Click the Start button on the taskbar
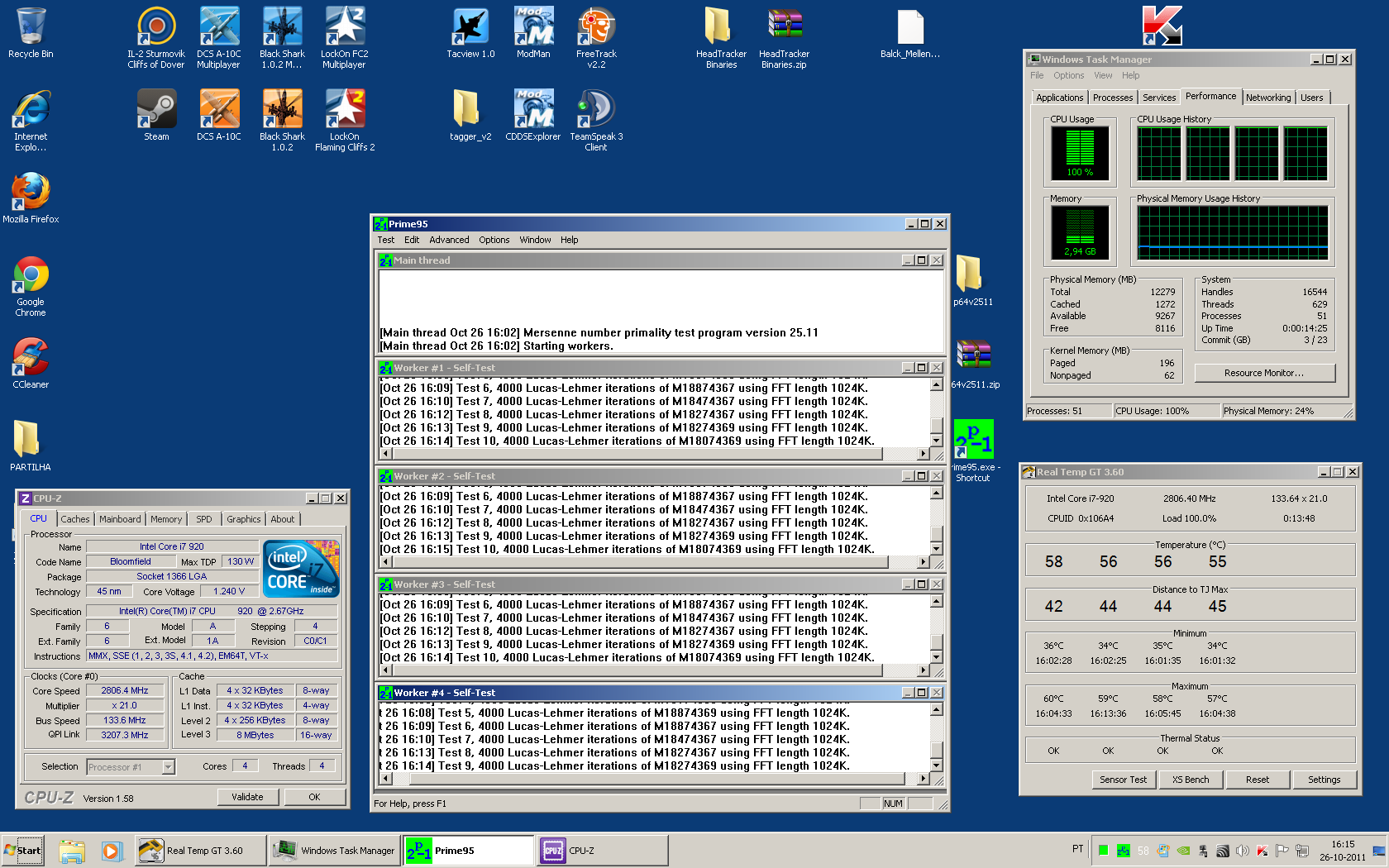 pyautogui.click(x=22, y=851)
